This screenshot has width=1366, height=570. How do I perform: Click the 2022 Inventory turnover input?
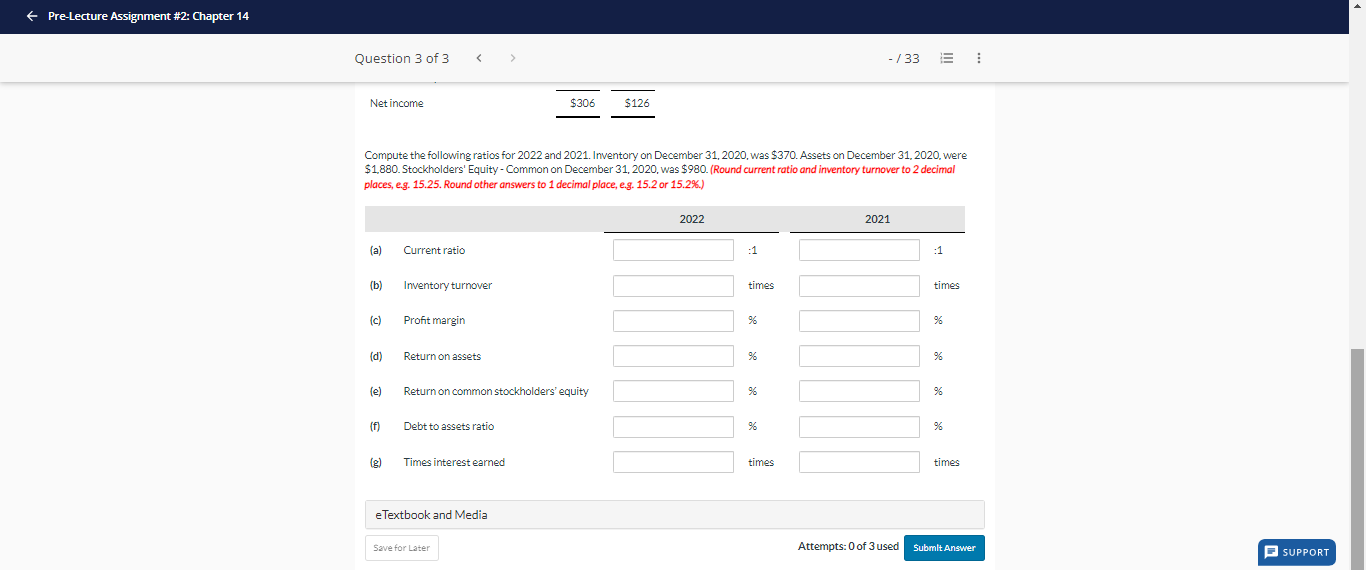[673, 286]
